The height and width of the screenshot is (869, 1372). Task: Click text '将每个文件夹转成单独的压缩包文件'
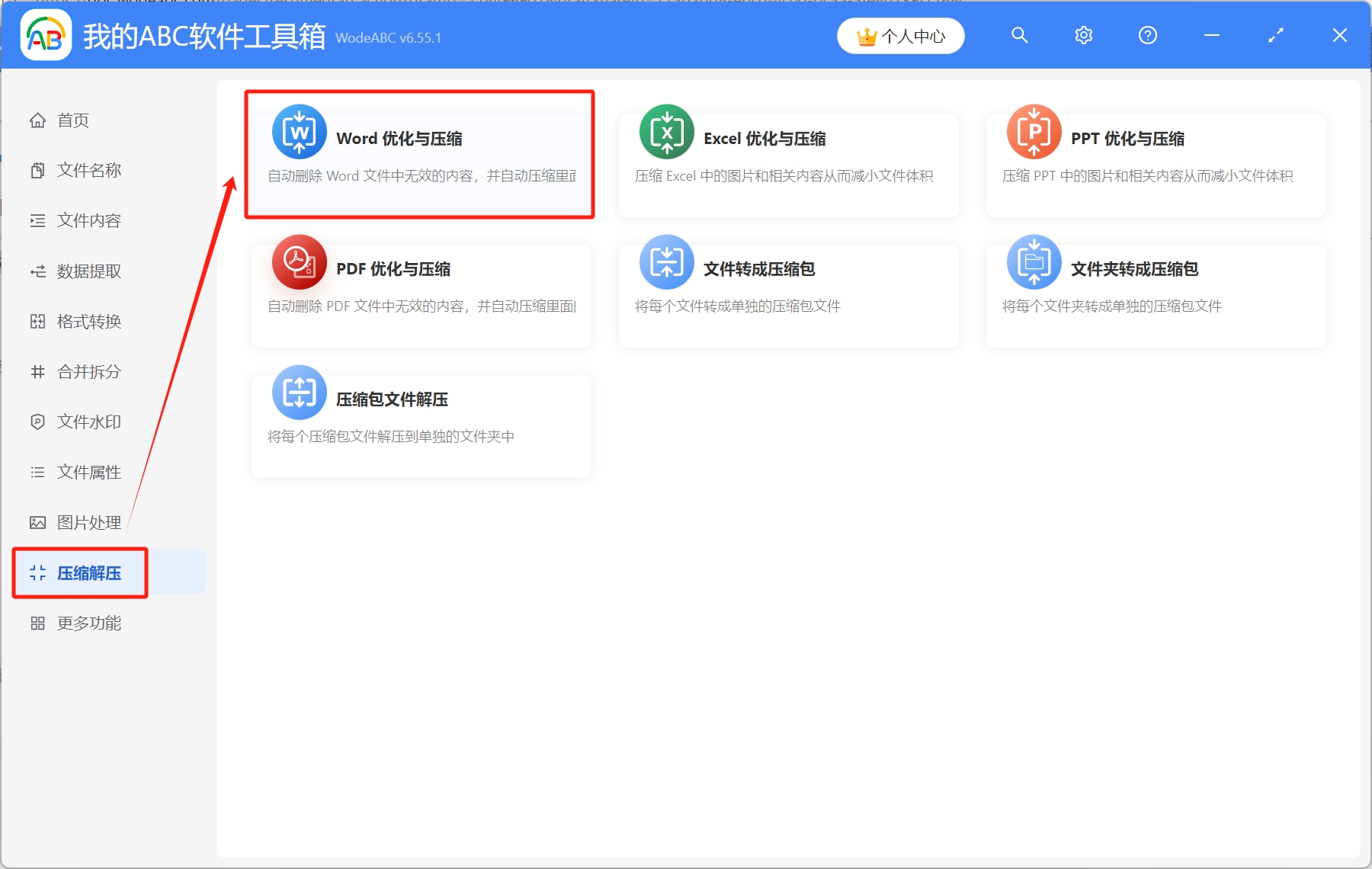pyautogui.click(x=1112, y=306)
